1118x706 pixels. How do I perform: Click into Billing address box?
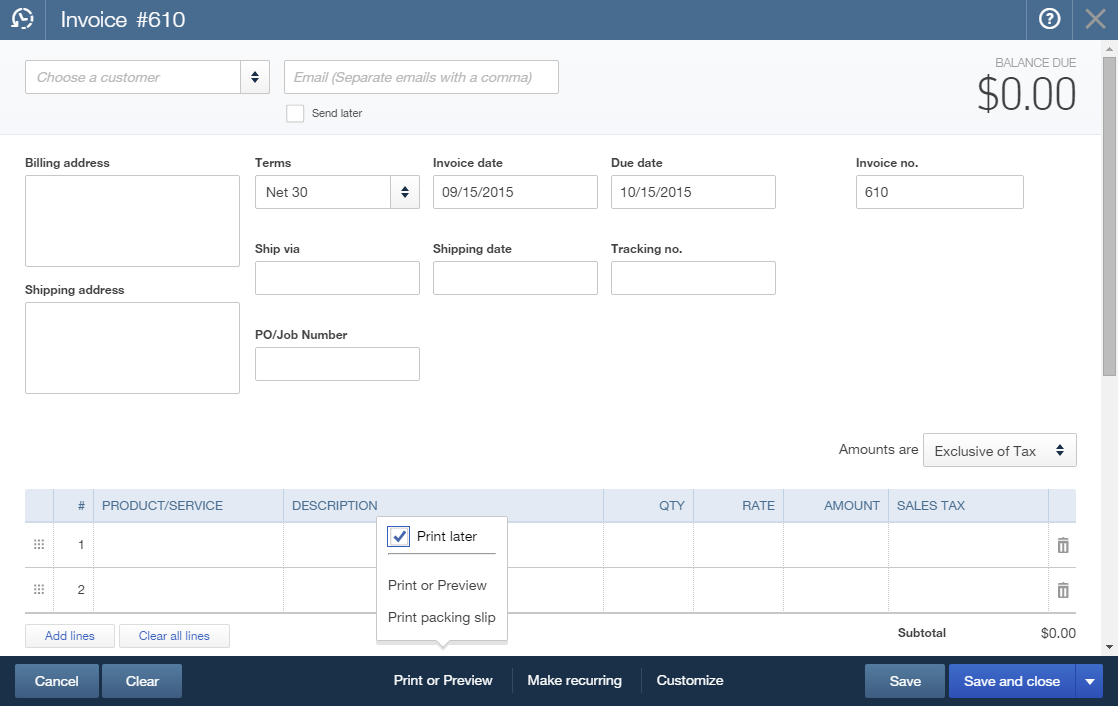click(x=133, y=221)
